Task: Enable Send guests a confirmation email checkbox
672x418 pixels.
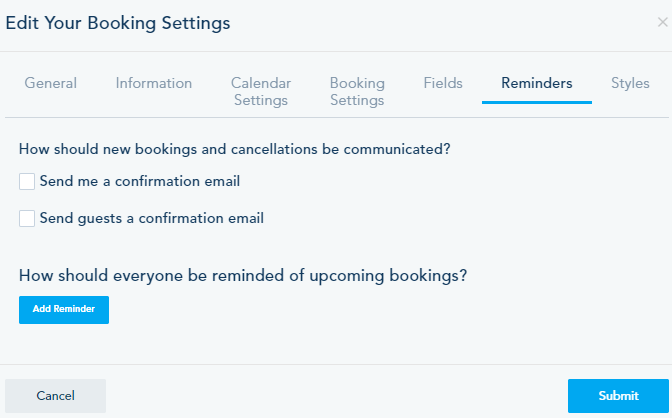Action: [27, 218]
